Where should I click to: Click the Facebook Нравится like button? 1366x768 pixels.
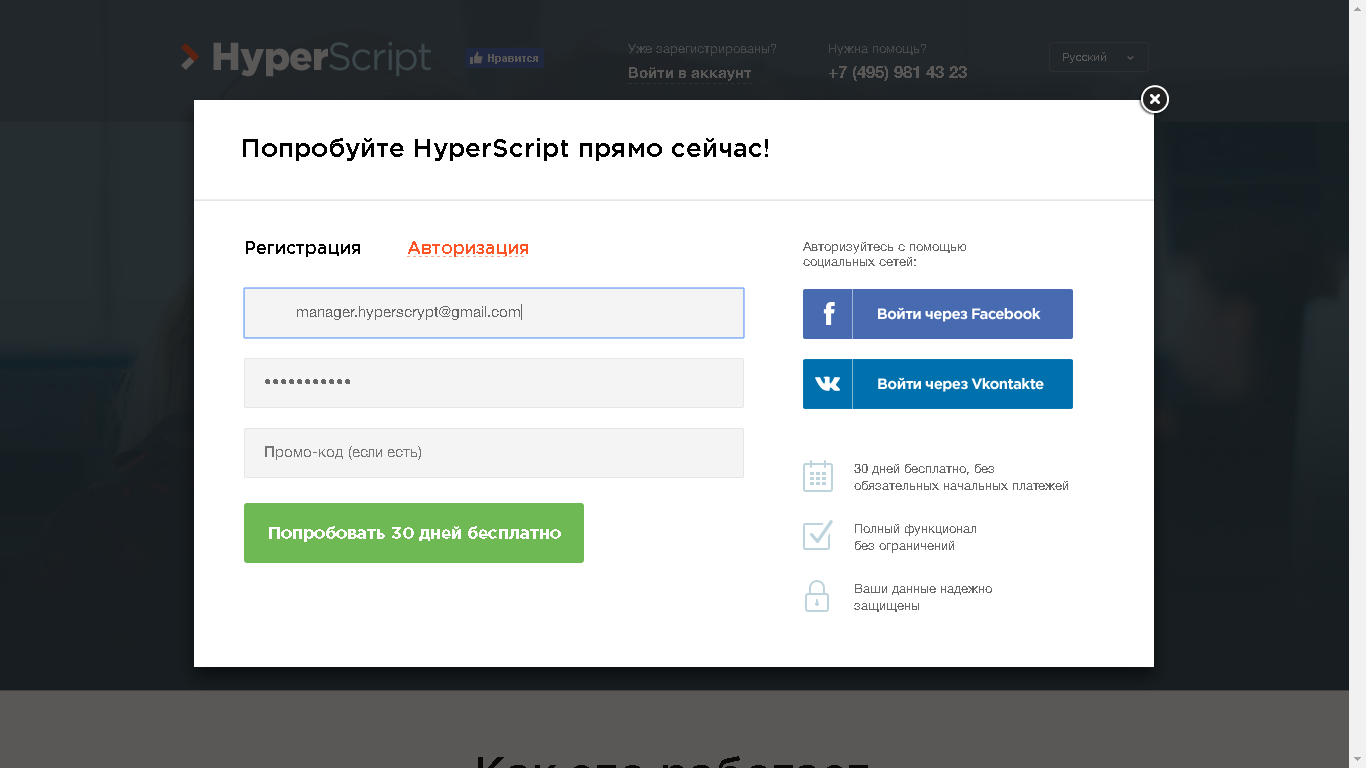[504, 58]
